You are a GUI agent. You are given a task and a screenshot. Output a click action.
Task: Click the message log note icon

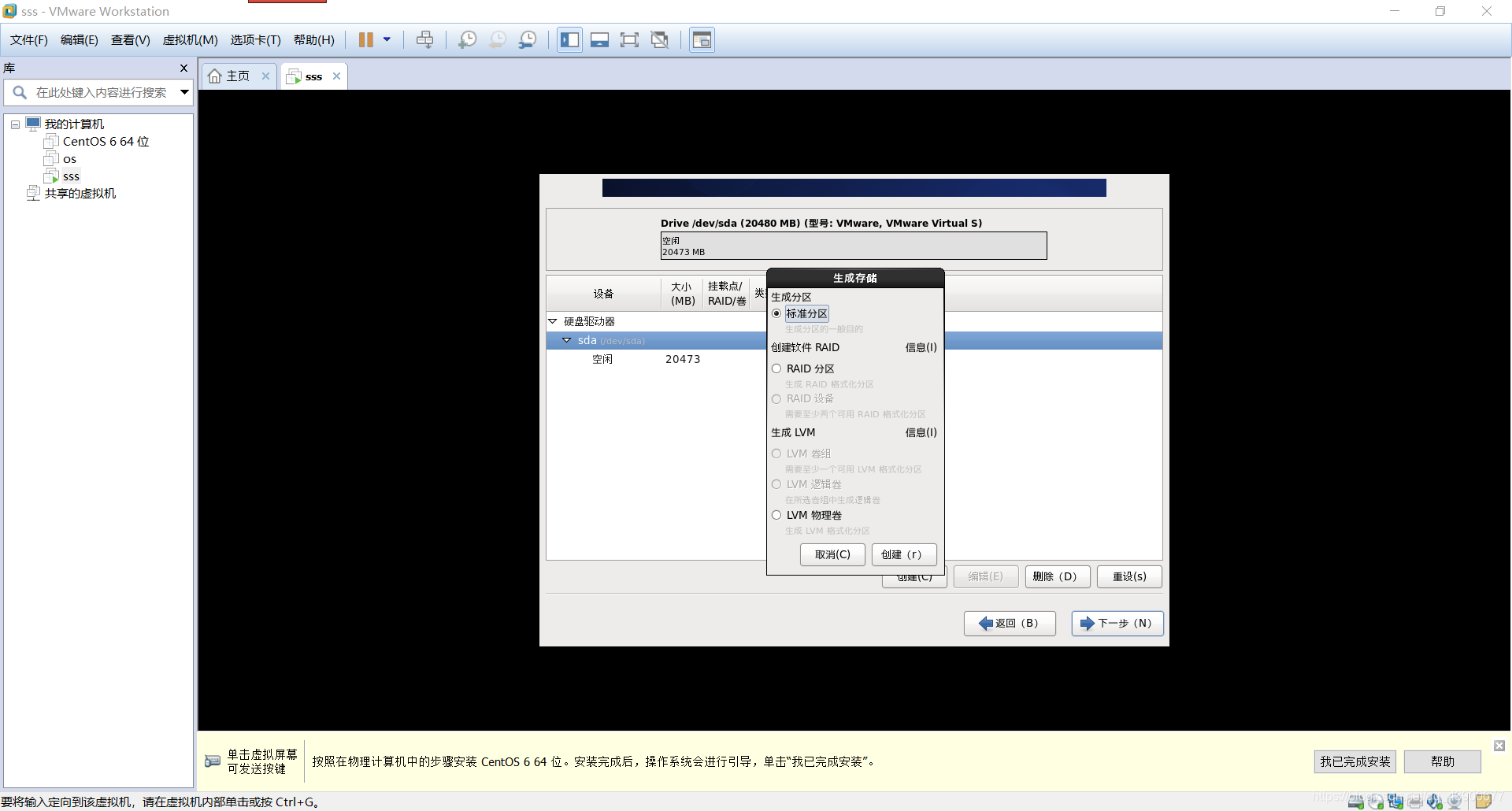coord(1483,802)
